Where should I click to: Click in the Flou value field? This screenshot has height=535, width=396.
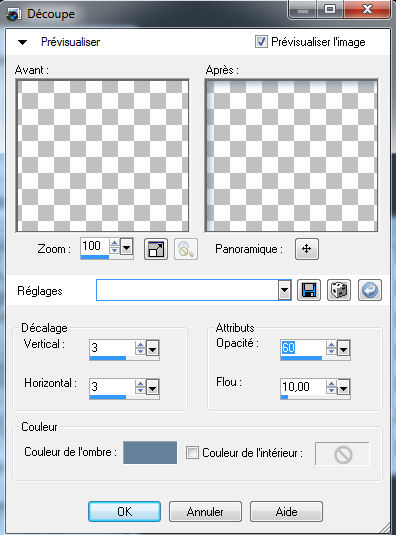click(303, 387)
